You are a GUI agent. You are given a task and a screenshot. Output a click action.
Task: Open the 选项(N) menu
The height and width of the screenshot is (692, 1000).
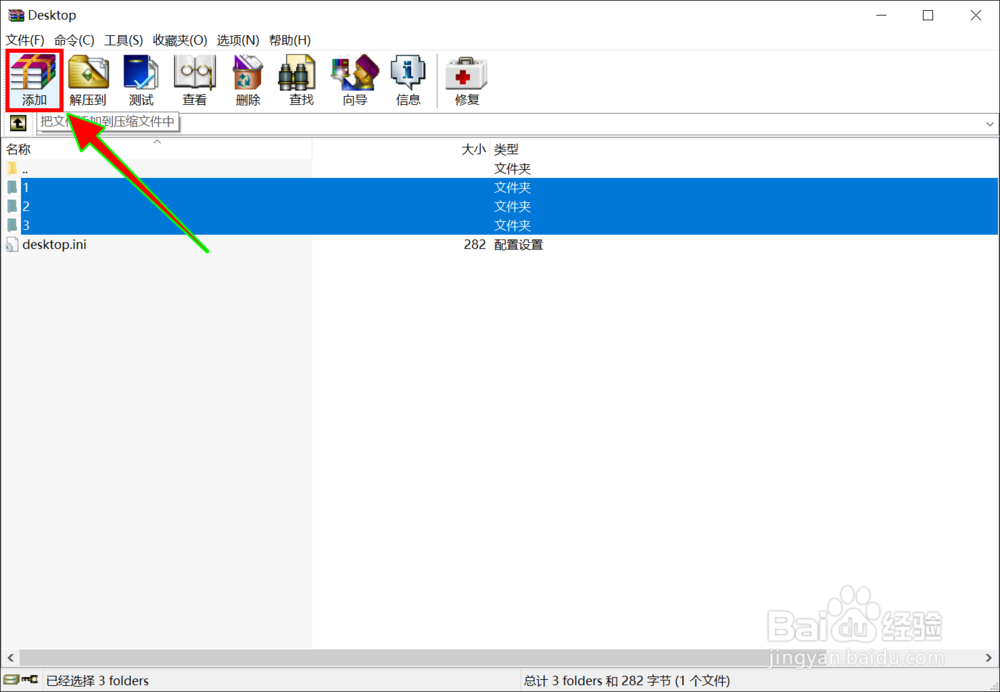pyautogui.click(x=238, y=40)
